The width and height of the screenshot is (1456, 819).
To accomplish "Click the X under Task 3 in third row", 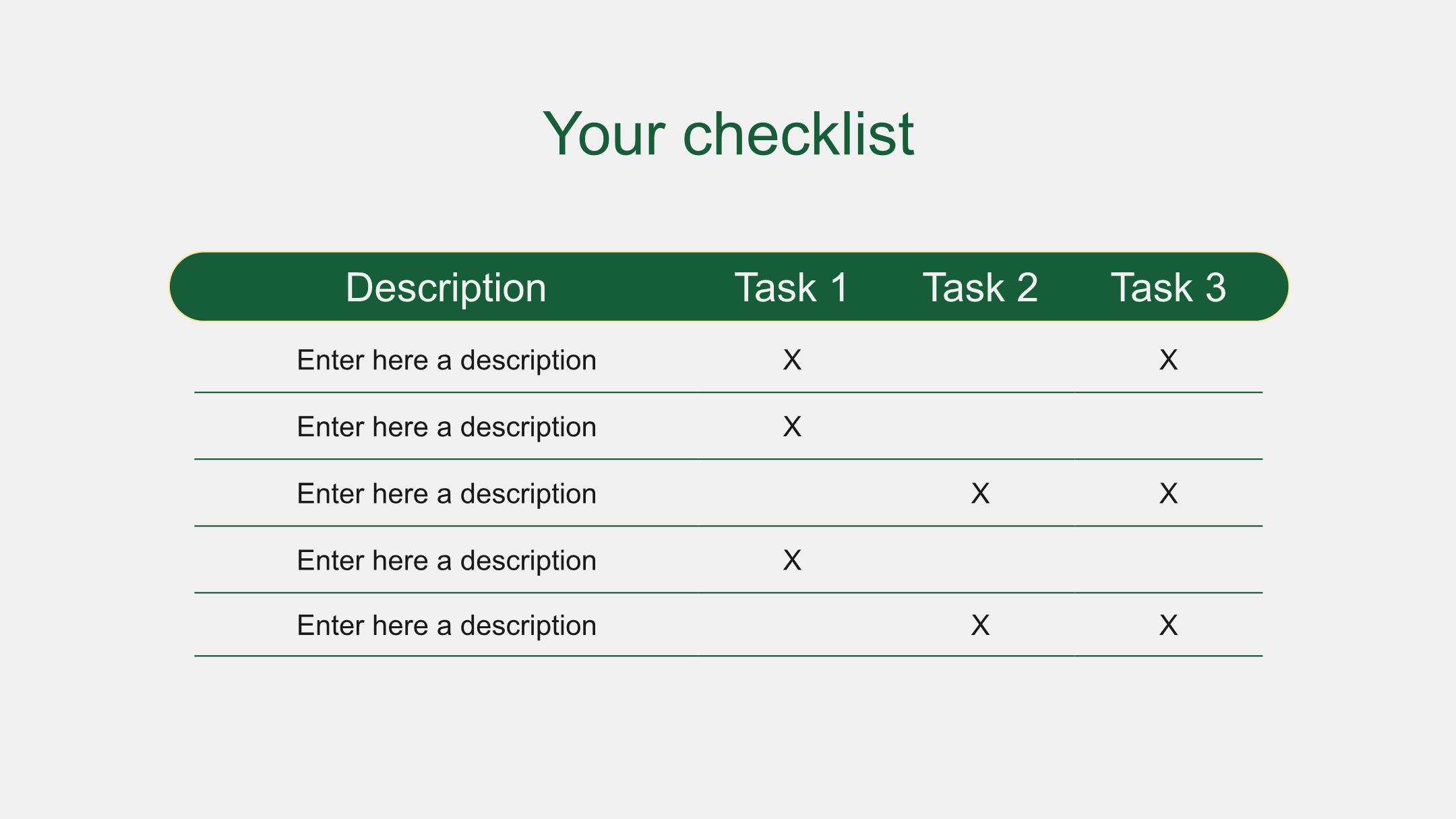I will tap(1168, 493).
